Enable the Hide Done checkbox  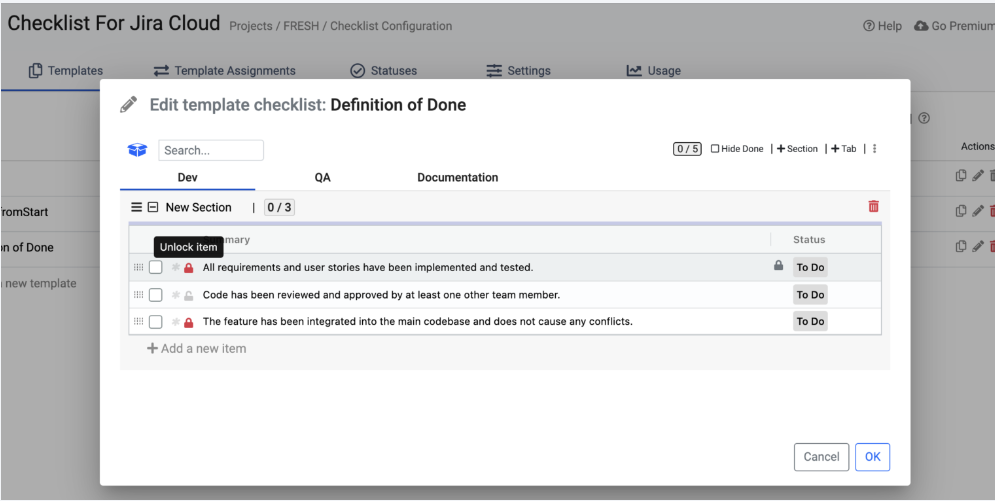pos(715,149)
